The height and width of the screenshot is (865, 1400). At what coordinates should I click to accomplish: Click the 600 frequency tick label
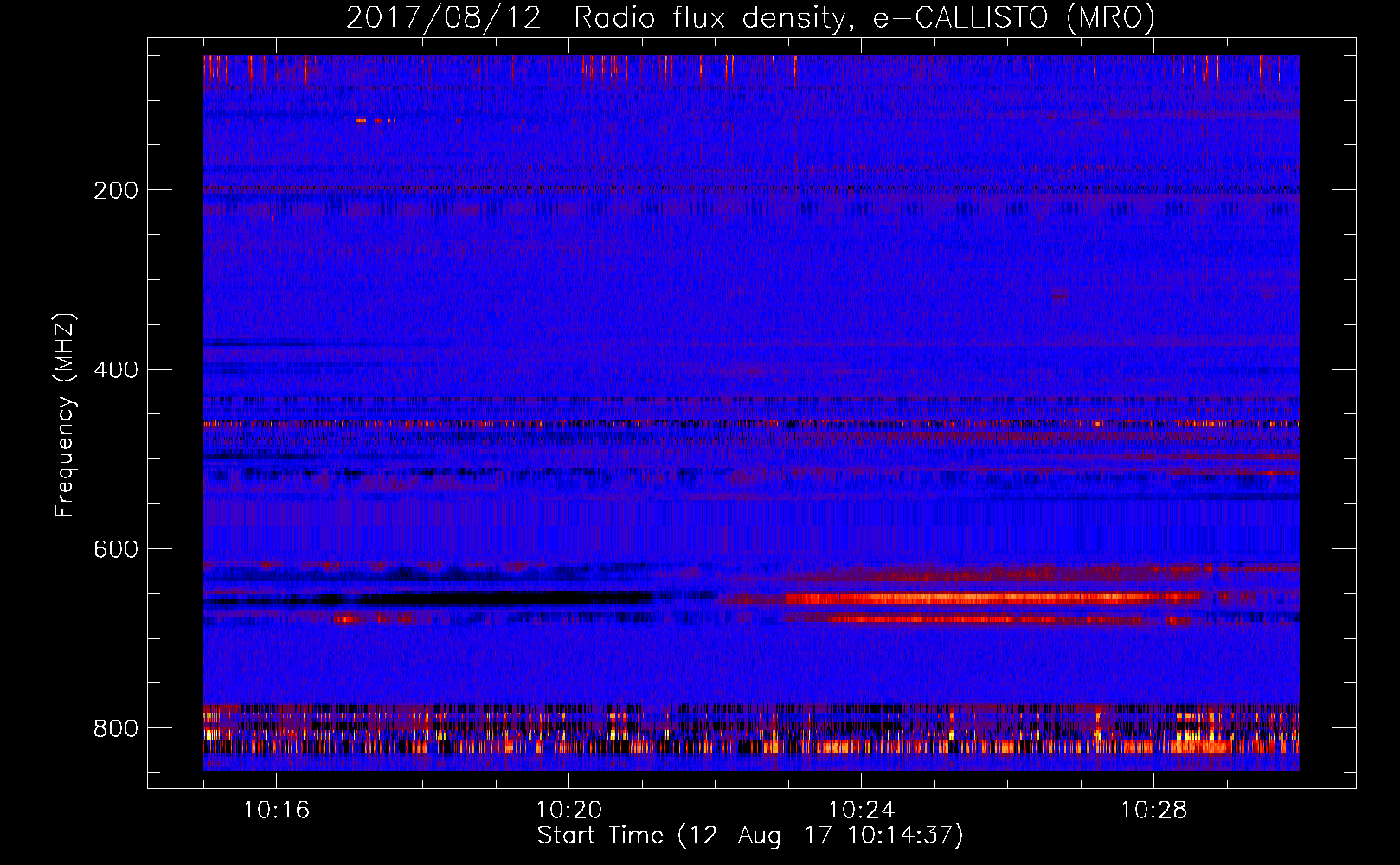(x=116, y=550)
